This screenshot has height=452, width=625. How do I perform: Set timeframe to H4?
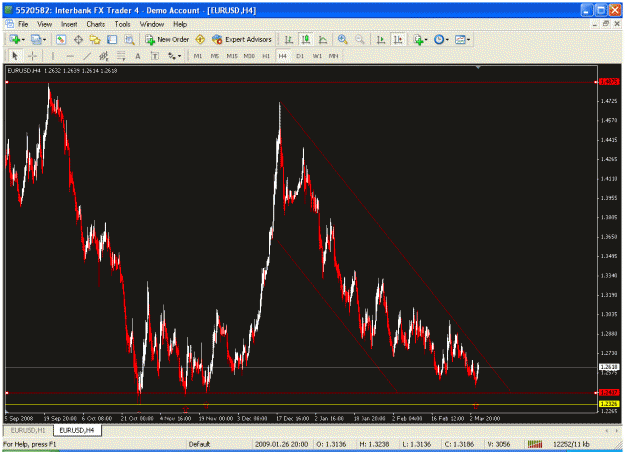(x=283, y=56)
